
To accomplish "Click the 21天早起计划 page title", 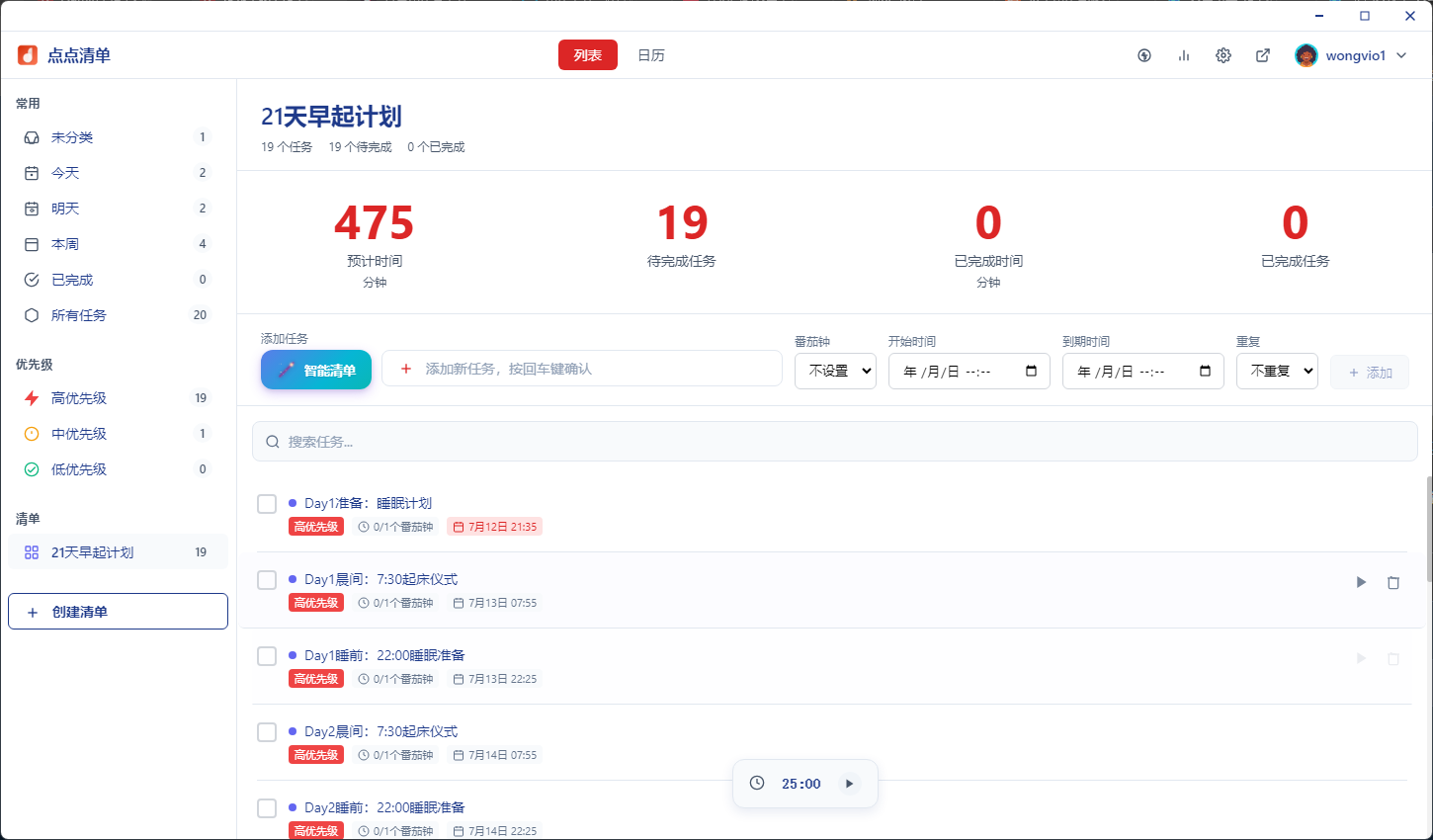I will (331, 117).
